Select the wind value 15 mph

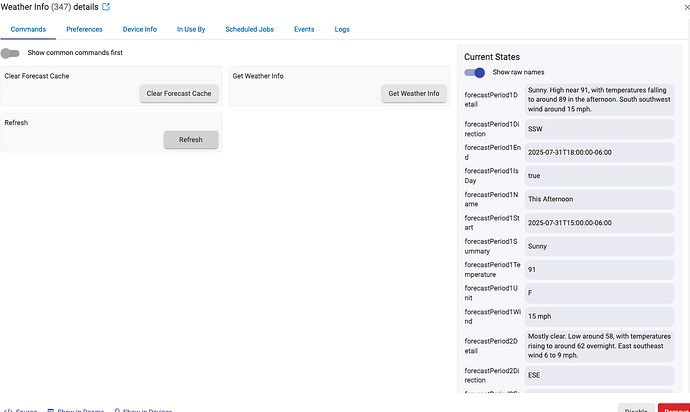point(599,316)
